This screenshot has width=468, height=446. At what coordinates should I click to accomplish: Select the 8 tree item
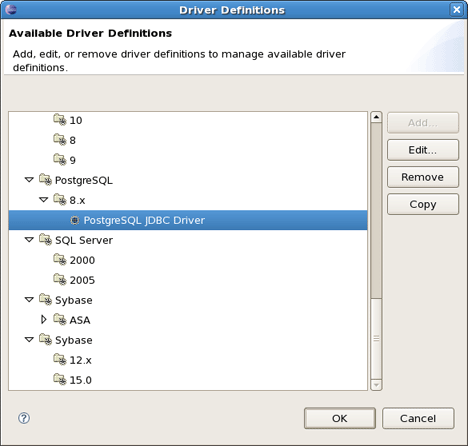(x=72, y=140)
